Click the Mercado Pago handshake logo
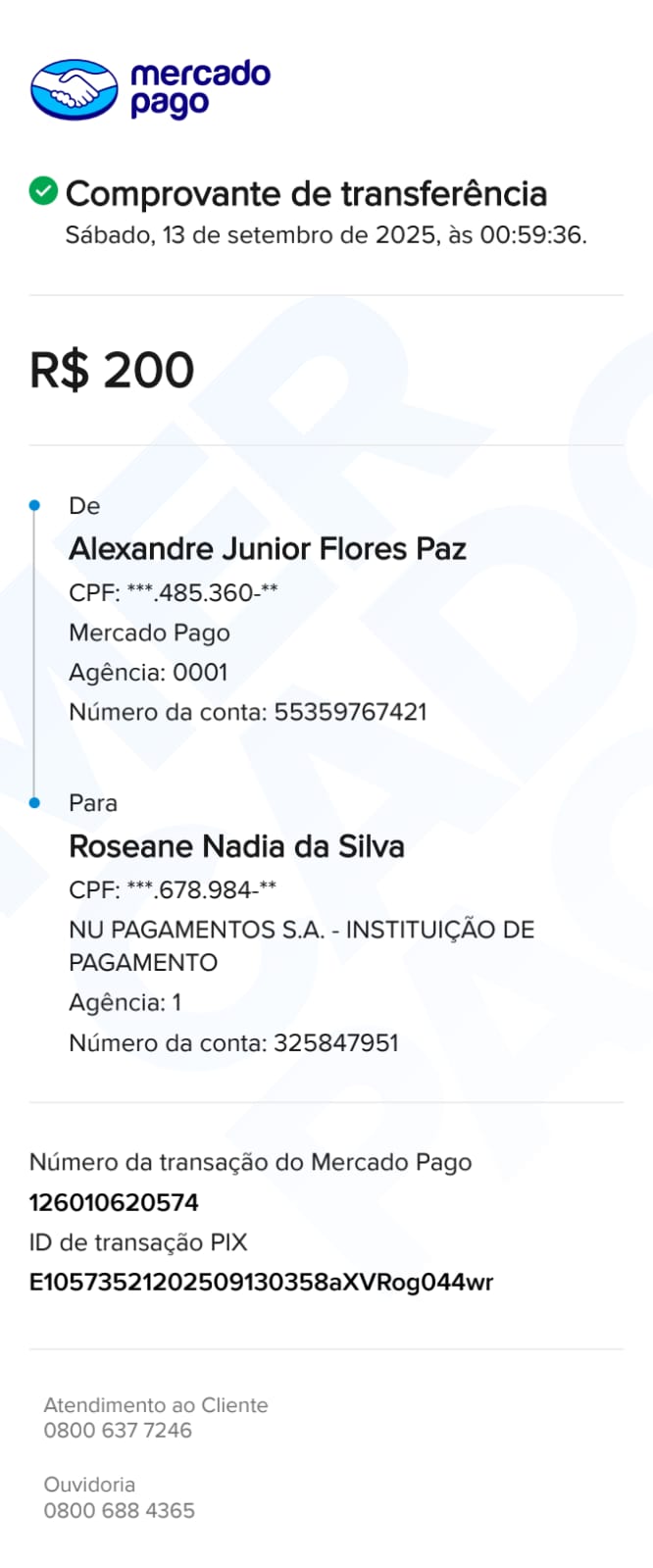653x1568 pixels. click(74, 89)
